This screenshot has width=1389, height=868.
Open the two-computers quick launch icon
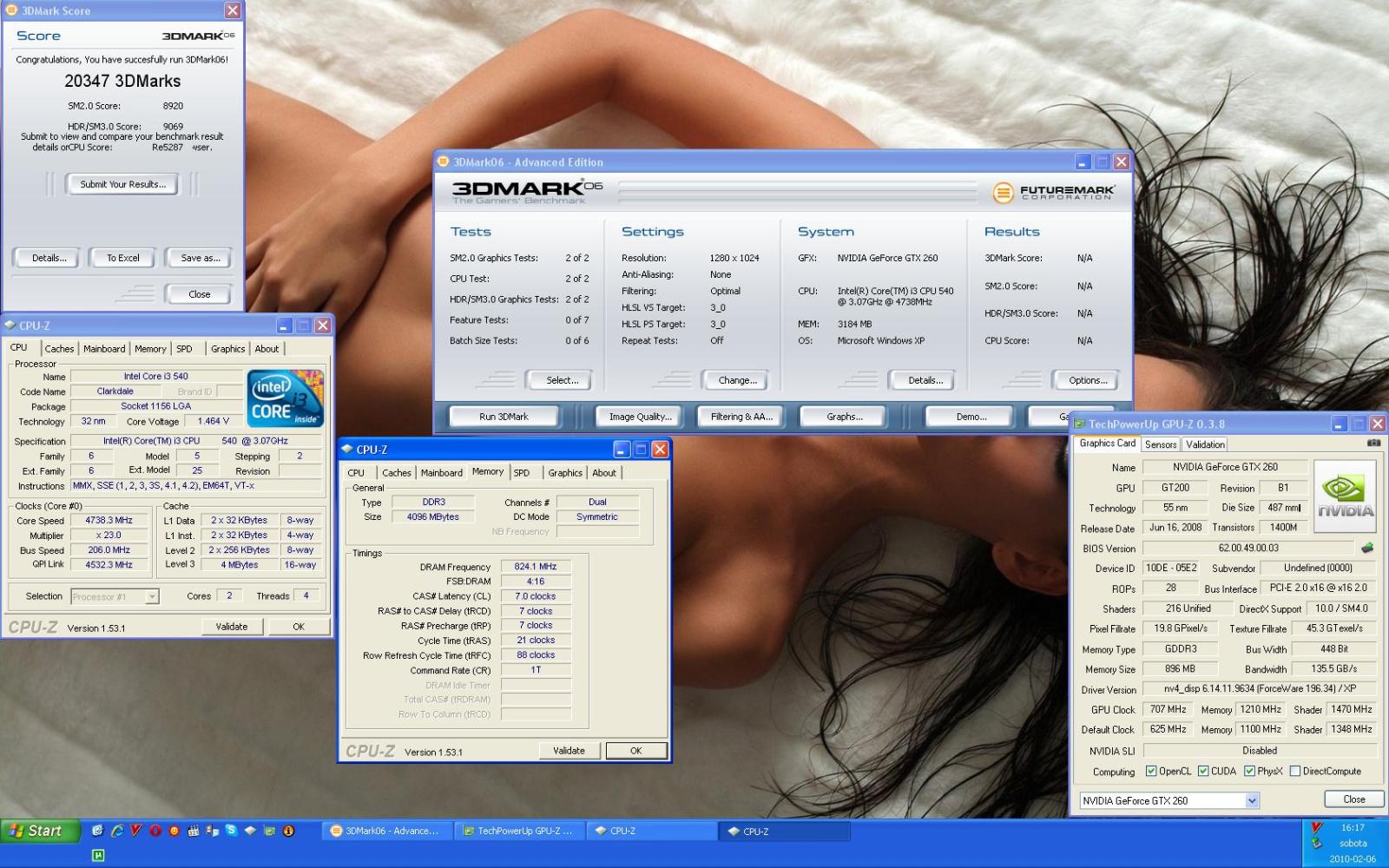tap(212, 831)
